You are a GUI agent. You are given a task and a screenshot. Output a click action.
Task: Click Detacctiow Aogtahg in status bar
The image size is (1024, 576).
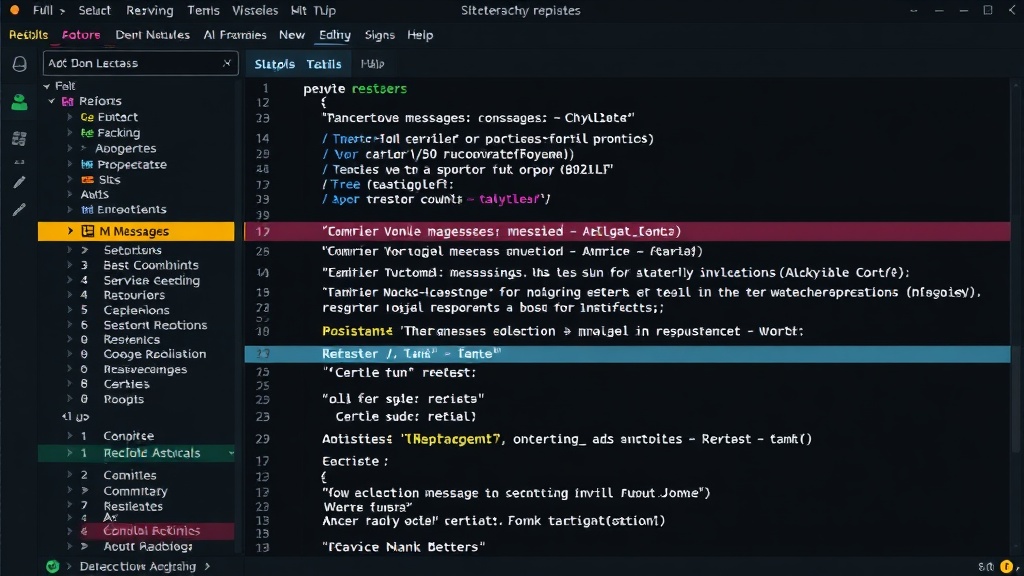[x=138, y=566]
